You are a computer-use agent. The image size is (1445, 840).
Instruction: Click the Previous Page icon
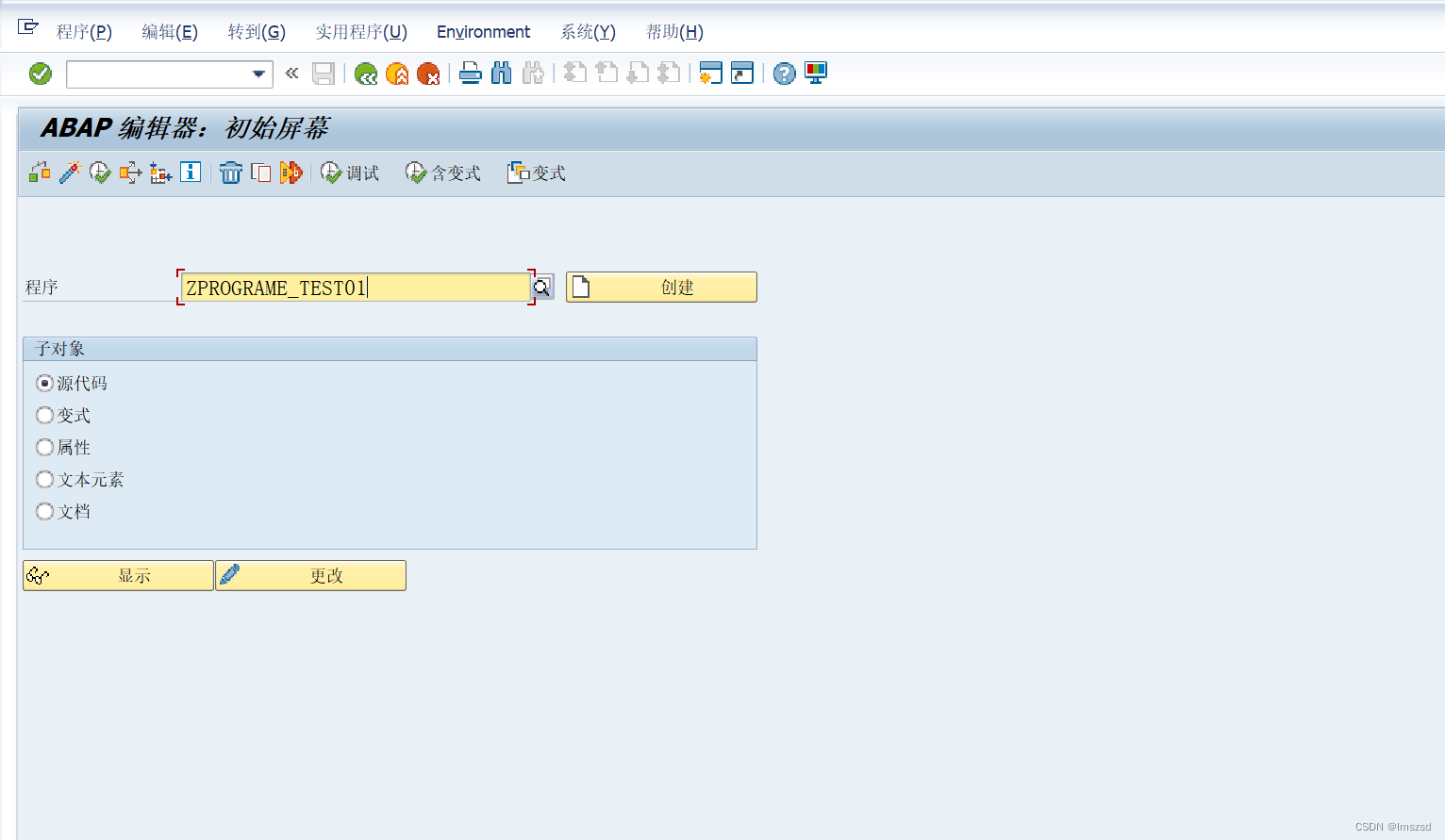pos(606,74)
